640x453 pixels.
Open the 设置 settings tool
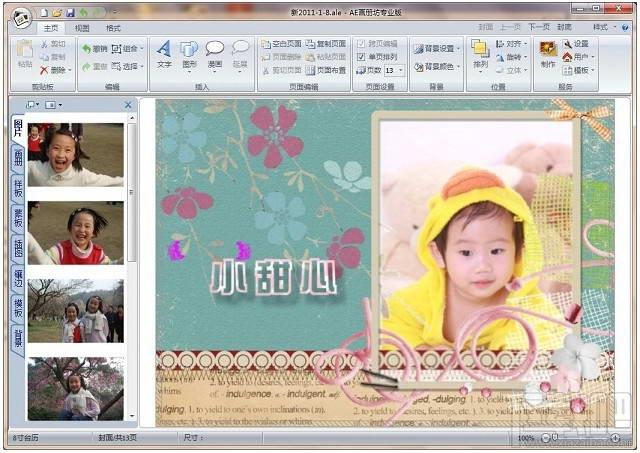576,44
